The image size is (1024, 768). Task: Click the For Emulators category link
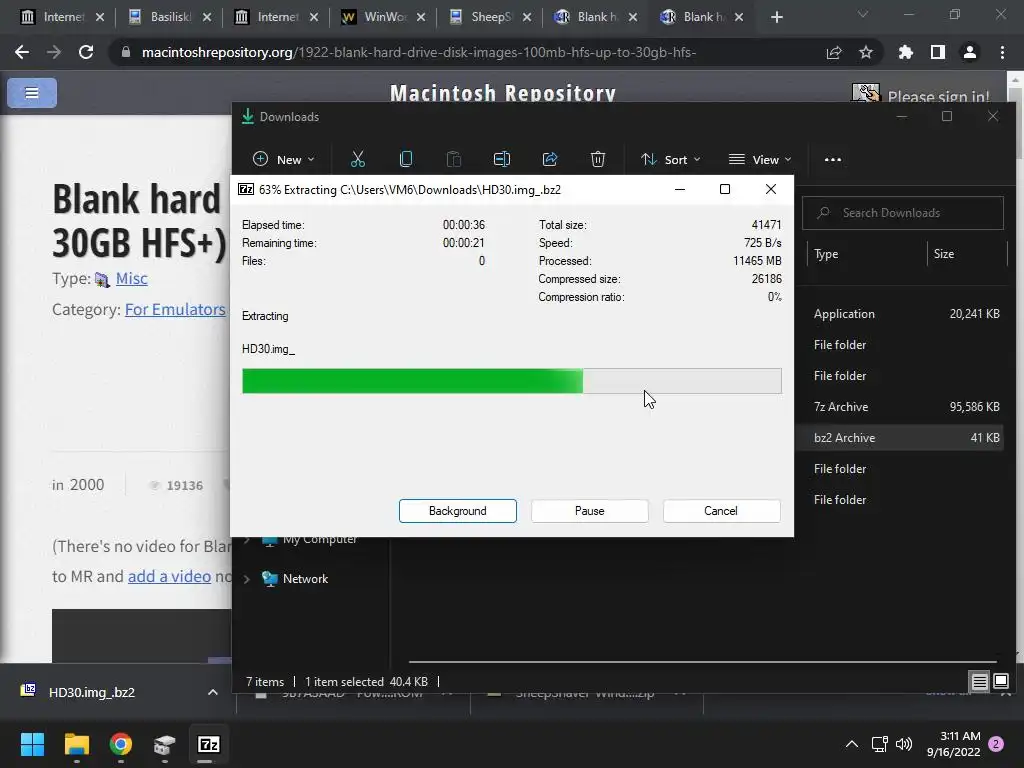point(175,310)
